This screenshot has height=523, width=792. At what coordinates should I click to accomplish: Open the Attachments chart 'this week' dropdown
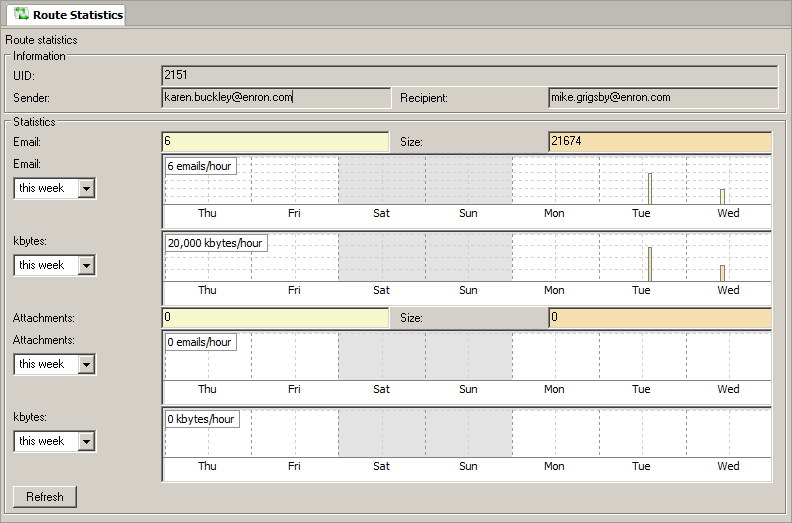click(x=86, y=364)
